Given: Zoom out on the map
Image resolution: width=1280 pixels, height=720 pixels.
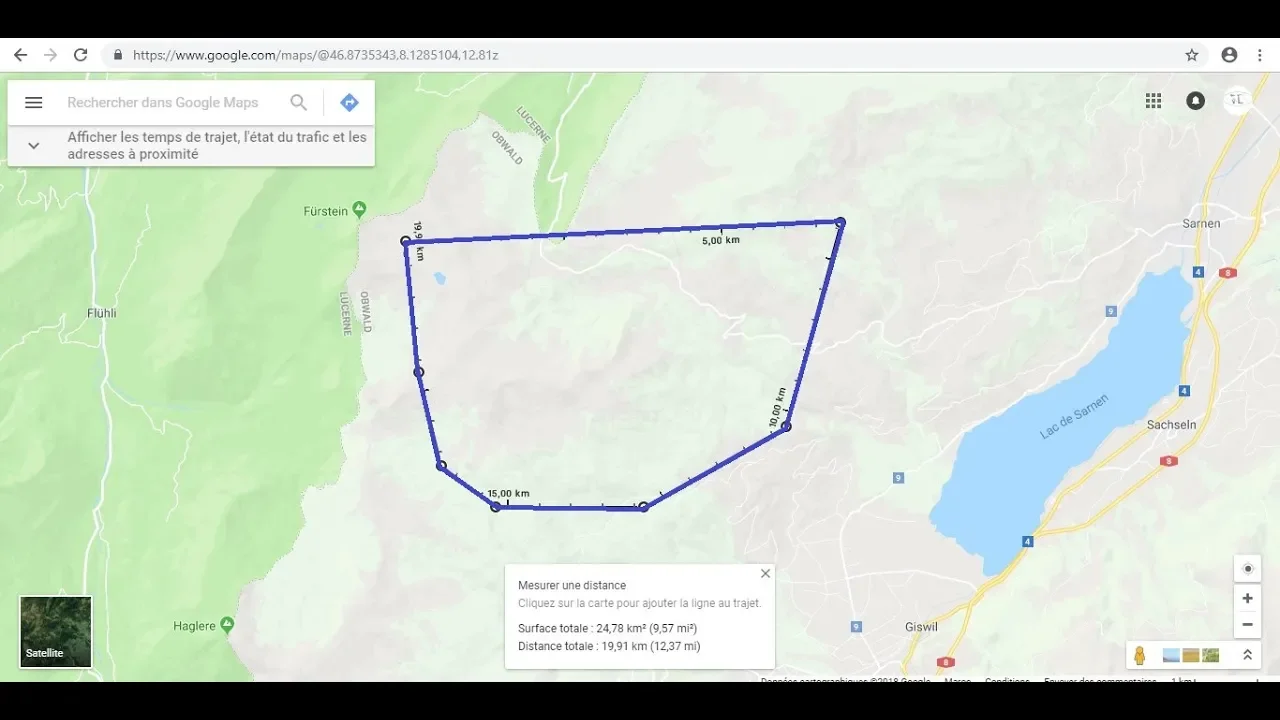Looking at the screenshot, I should click(x=1247, y=625).
